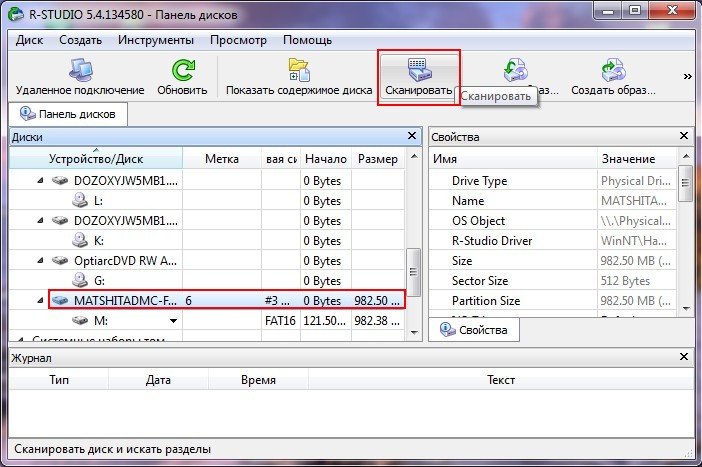This screenshot has height=467, width=702.
Task: Click the first DOZOXYJW5MB1 device icon
Action: [x=60, y=180]
